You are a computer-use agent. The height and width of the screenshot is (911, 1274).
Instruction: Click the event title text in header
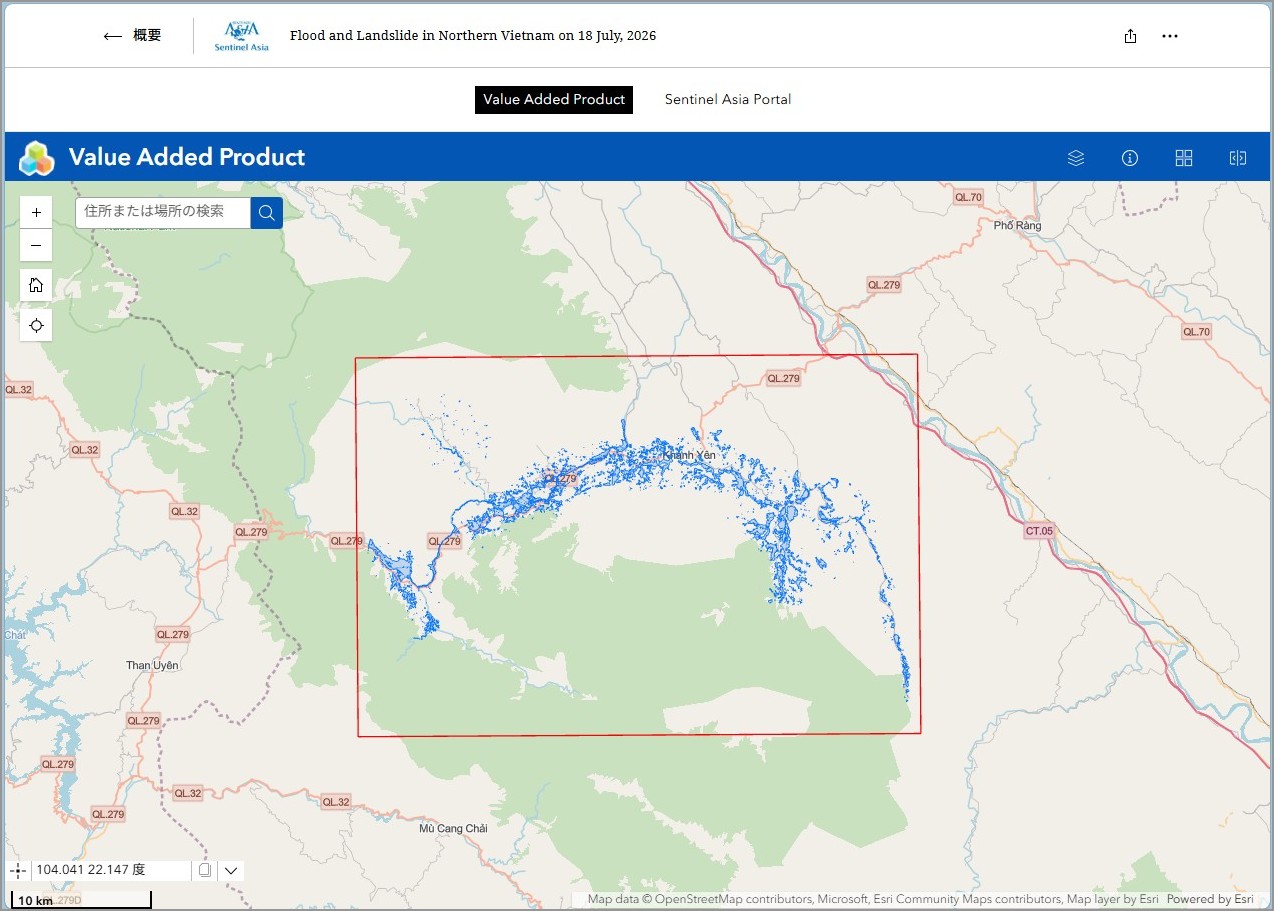click(x=473, y=36)
